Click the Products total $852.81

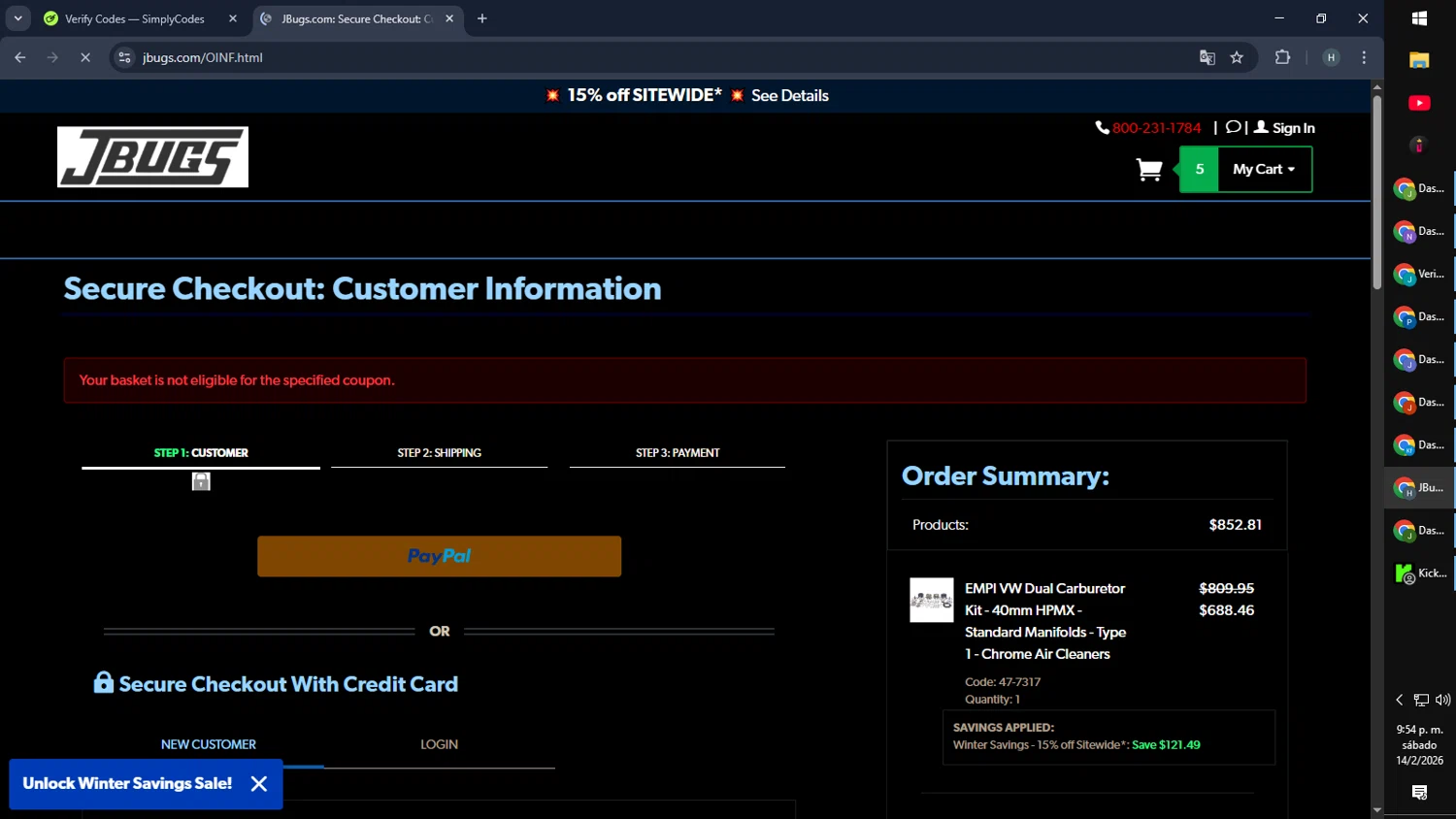point(1235,525)
